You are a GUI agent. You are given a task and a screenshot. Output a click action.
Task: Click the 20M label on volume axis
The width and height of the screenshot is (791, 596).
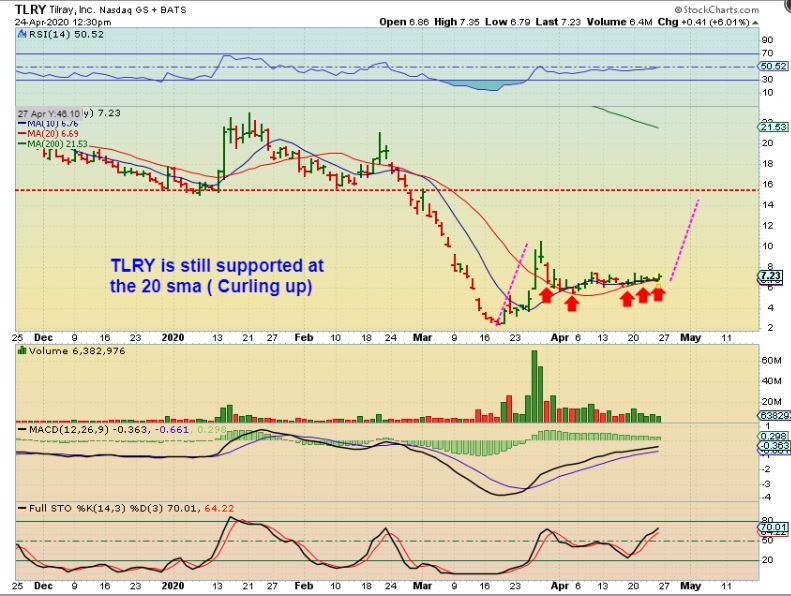point(771,402)
